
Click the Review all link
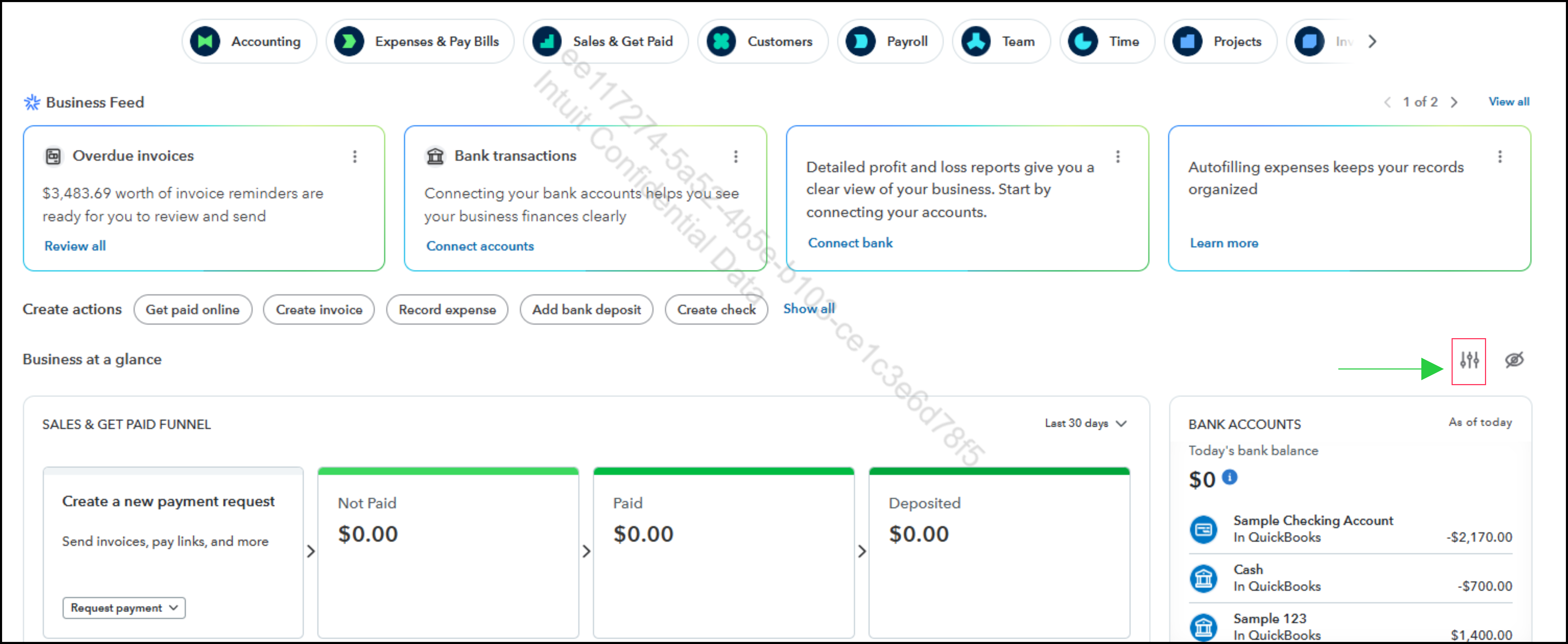(75, 246)
